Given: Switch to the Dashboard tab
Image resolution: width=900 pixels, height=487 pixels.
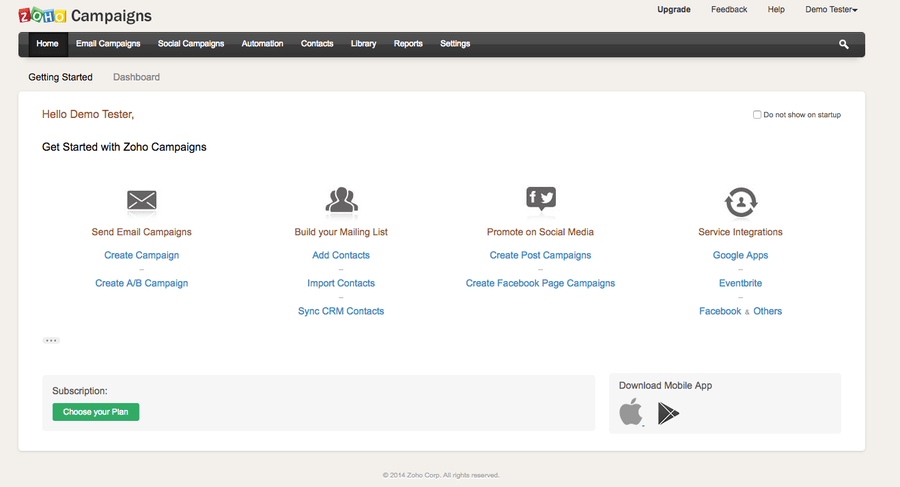Looking at the screenshot, I should (137, 77).
